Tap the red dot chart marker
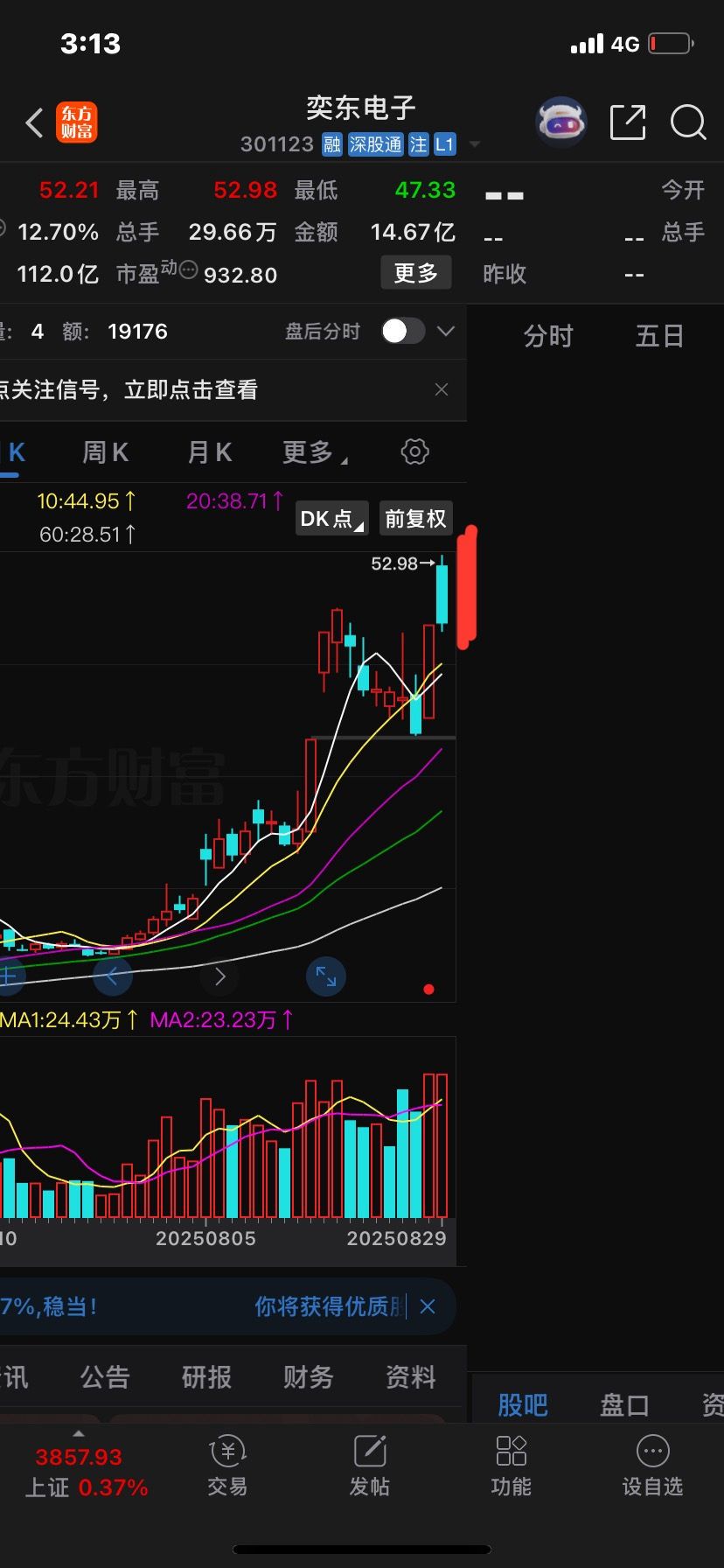This screenshot has width=724, height=1568. (x=428, y=990)
